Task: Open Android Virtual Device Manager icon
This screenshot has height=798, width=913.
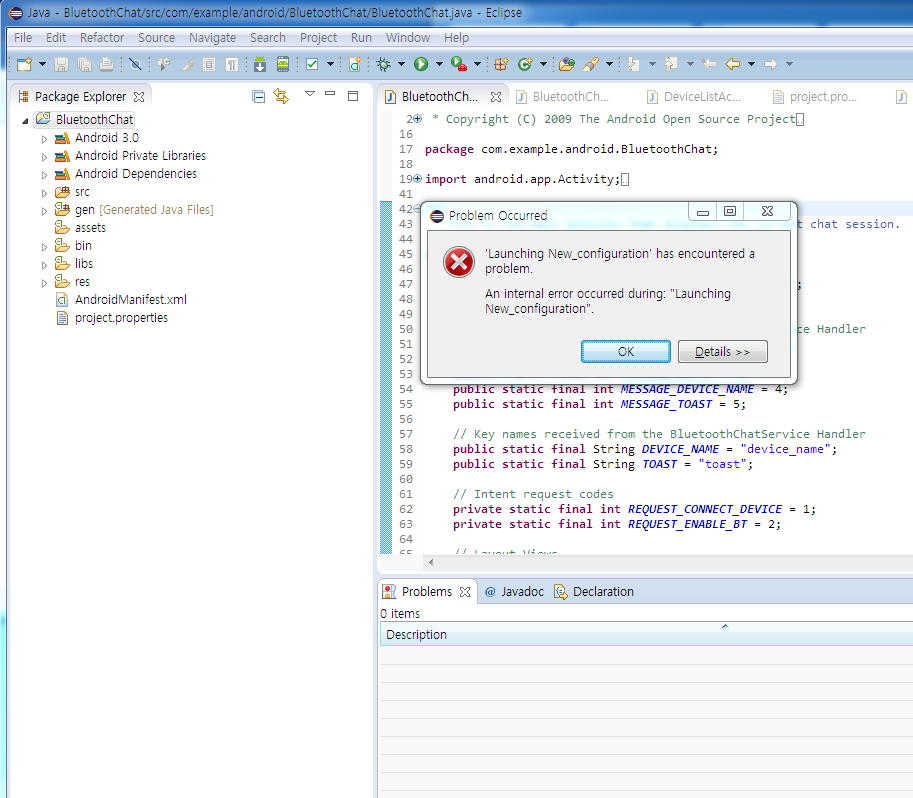Action: tap(283, 64)
